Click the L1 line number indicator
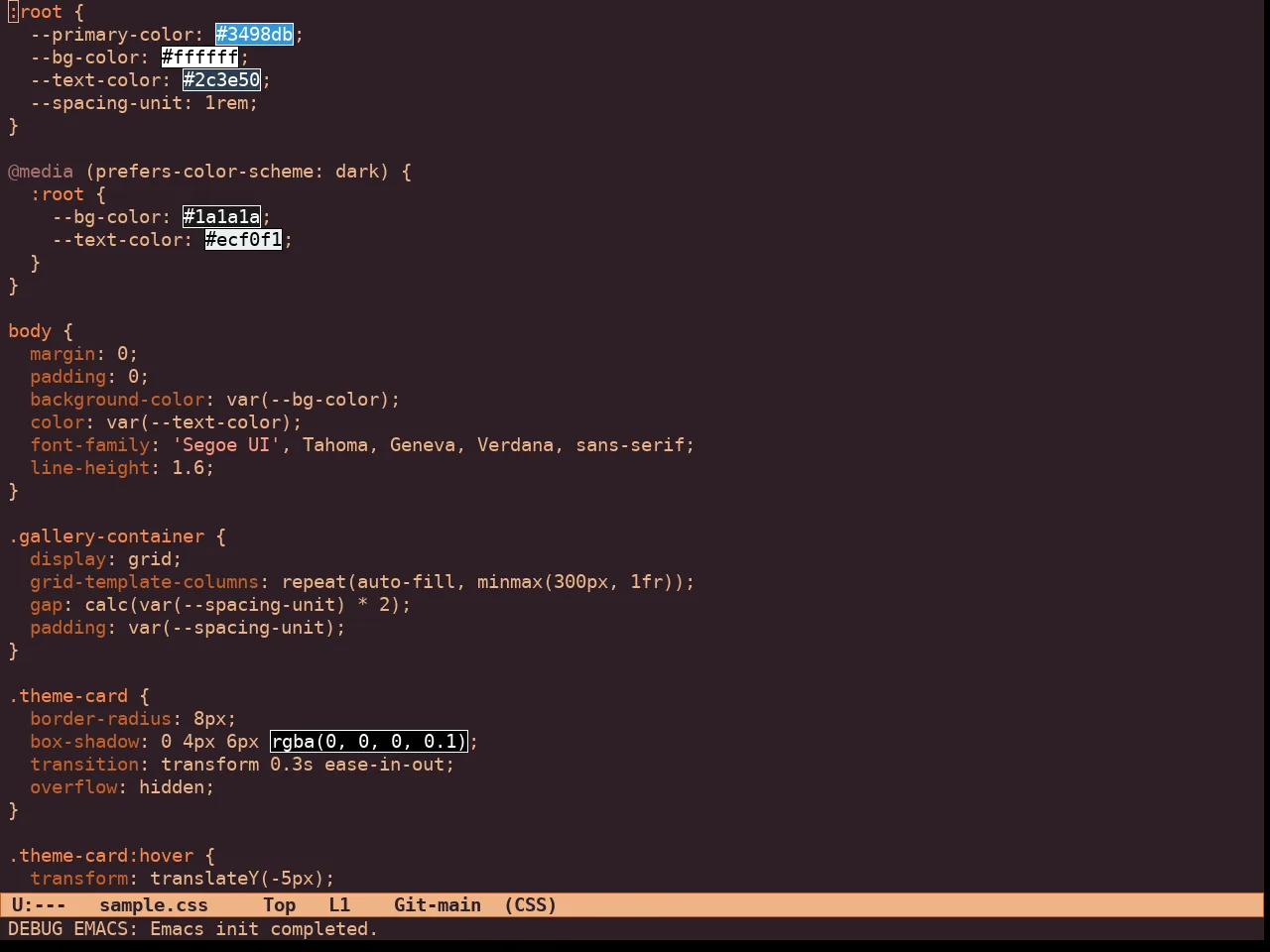The image size is (1270, 952). (x=339, y=904)
